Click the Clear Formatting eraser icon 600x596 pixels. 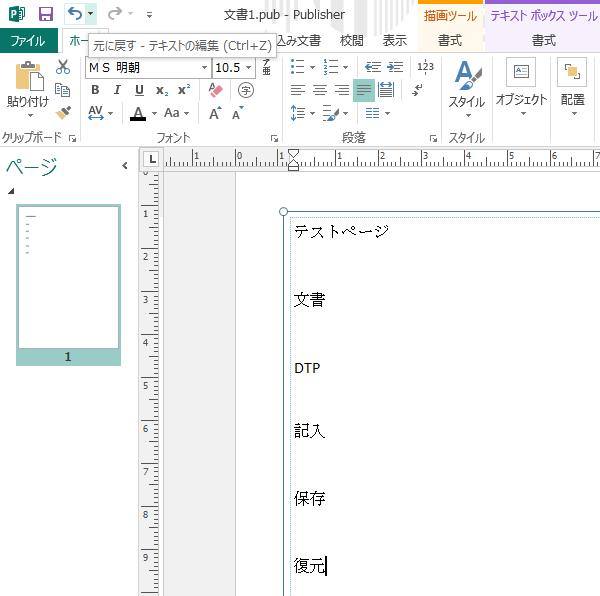[x=215, y=90]
